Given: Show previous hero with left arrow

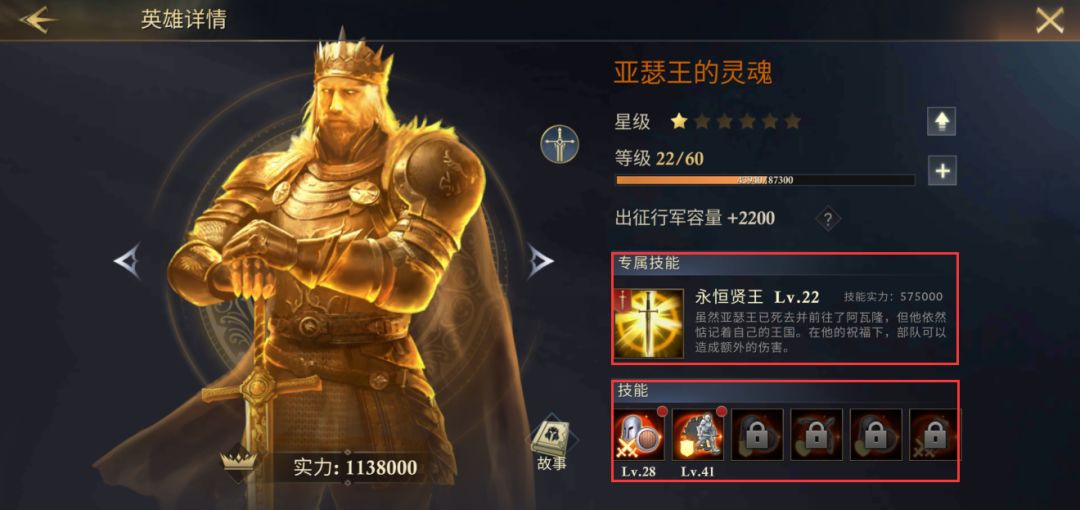Looking at the screenshot, I should pyautogui.click(x=127, y=261).
